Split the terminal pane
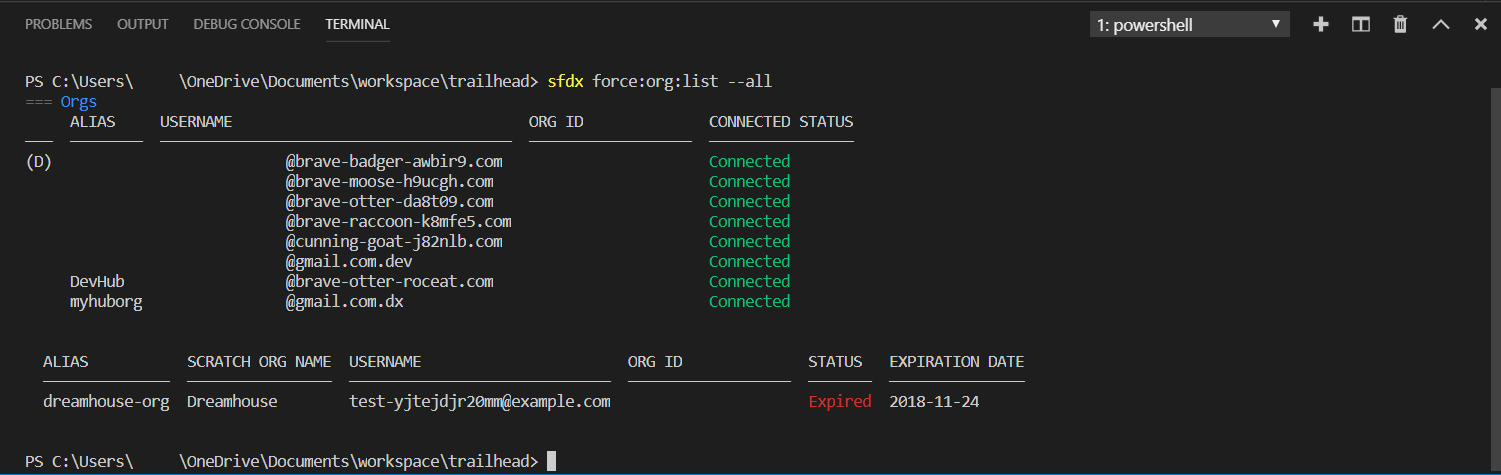The height and width of the screenshot is (475, 1501). pyautogui.click(x=1360, y=24)
